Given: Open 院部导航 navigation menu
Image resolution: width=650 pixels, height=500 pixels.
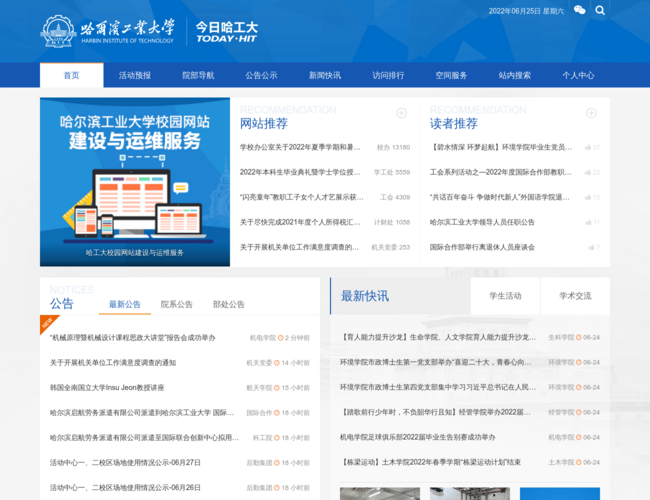Looking at the screenshot, I should pos(198,75).
